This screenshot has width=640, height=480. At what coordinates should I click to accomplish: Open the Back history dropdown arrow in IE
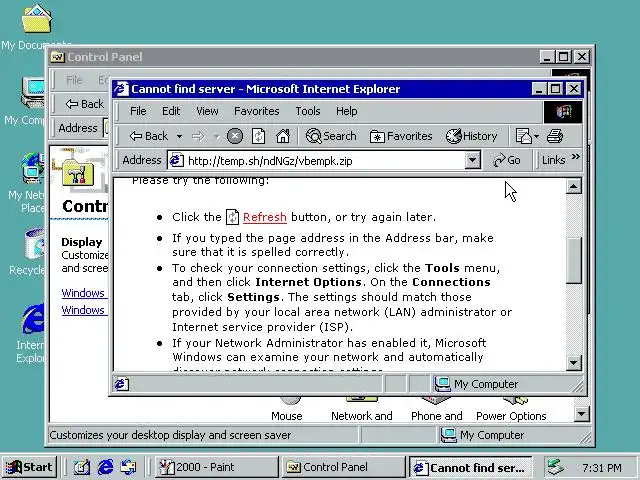[x=179, y=136]
